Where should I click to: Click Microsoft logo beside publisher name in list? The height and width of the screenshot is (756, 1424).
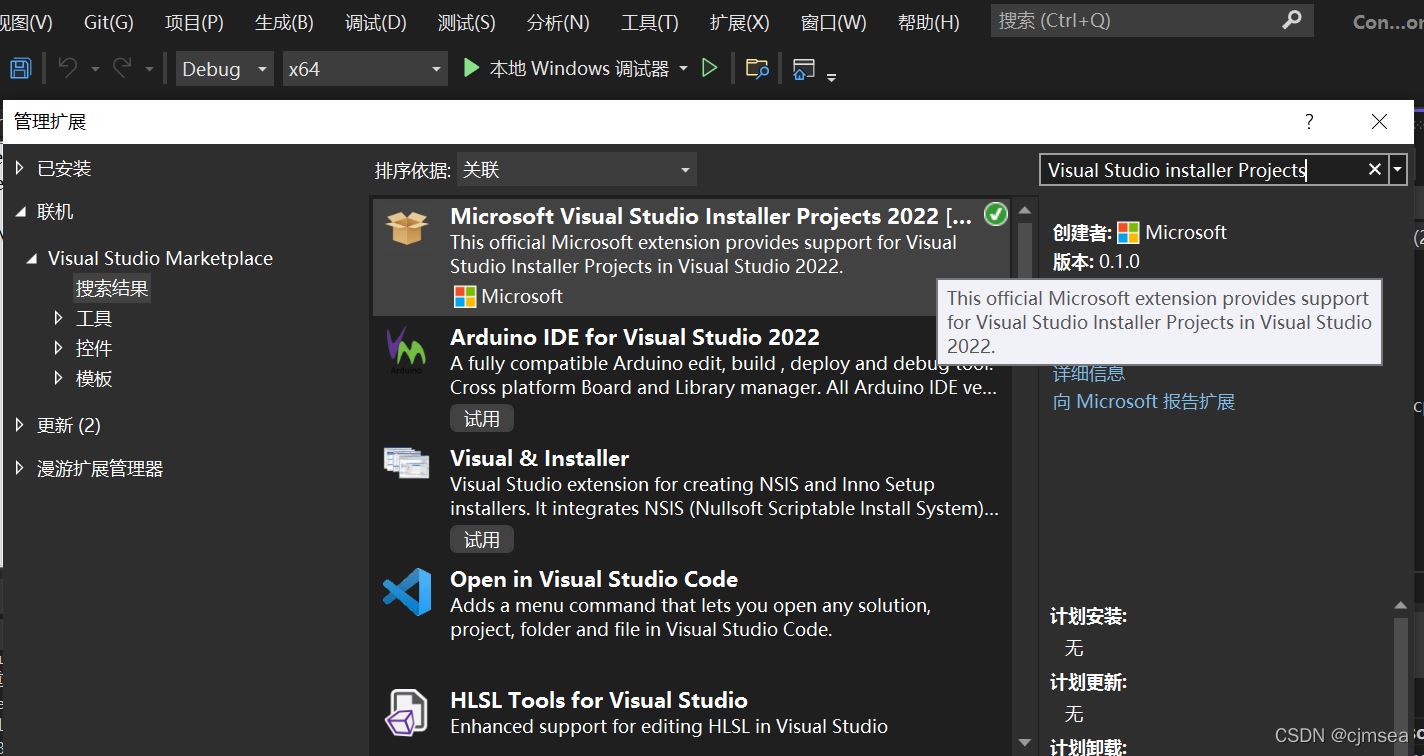[465, 297]
